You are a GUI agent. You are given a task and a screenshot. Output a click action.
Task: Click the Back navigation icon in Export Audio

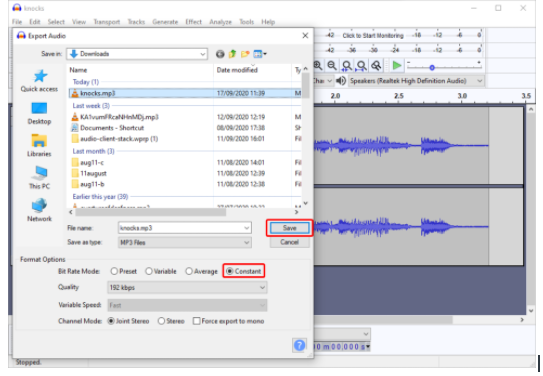(x=220, y=54)
